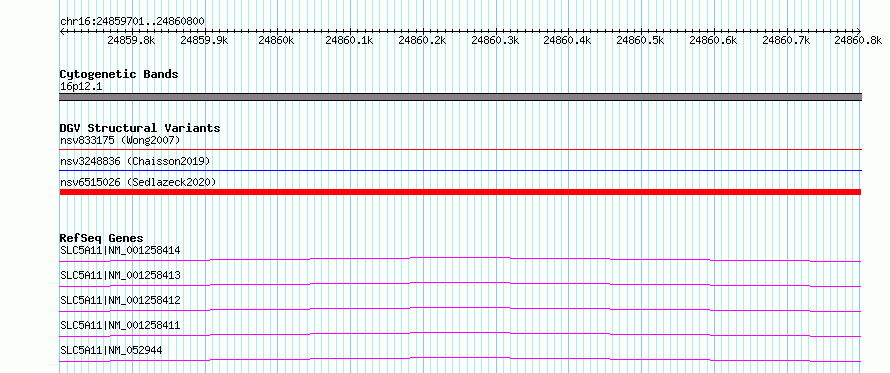The image size is (890, 373).
Task: Open variant nsv3248836 (Chaisson2019) label
Action: click(135, 161)
